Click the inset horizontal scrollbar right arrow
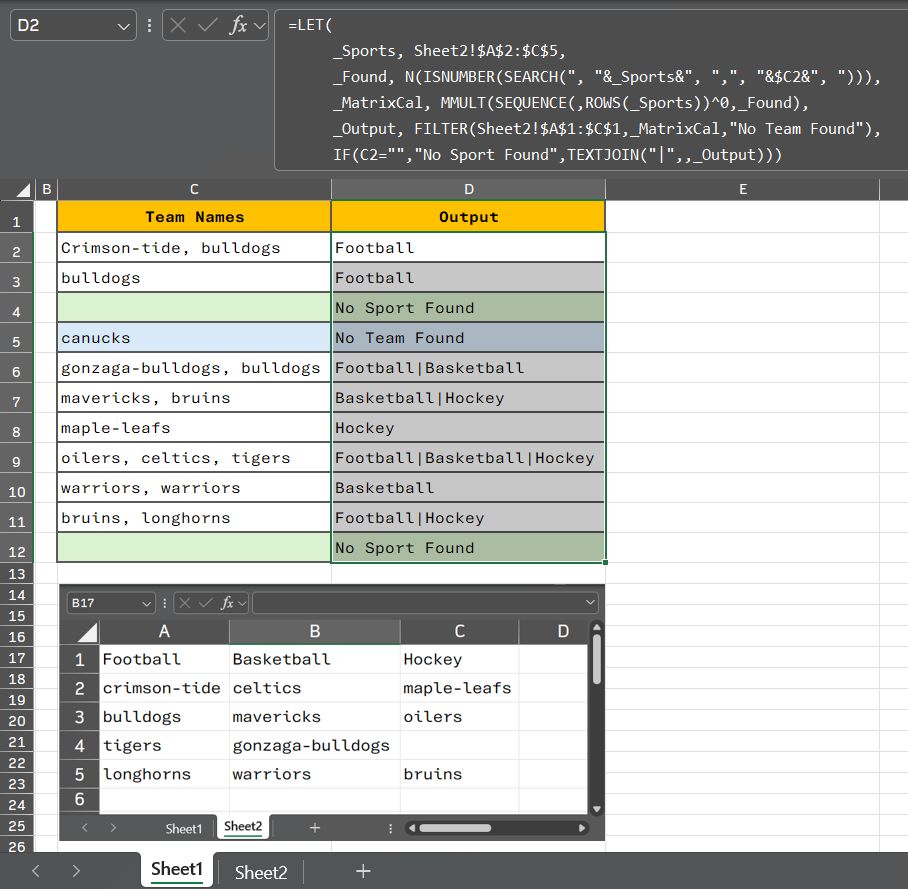The image size is (908, 889). (x=582, y=828)
